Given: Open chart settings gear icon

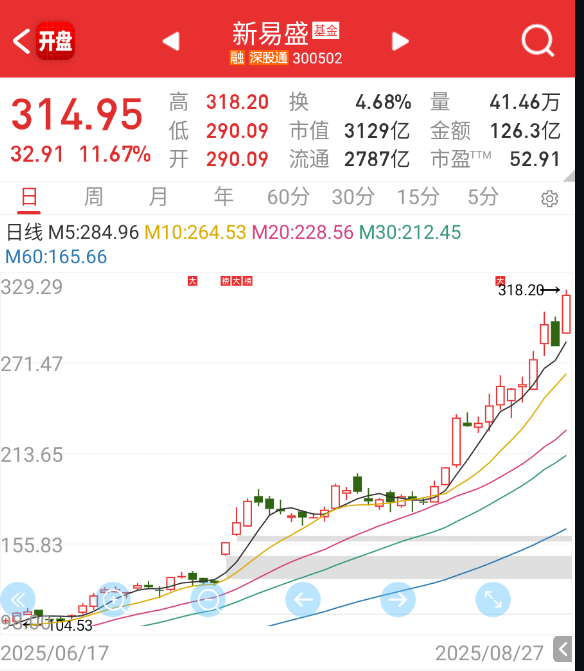Looking at the screenshot, I should (549, 199).
